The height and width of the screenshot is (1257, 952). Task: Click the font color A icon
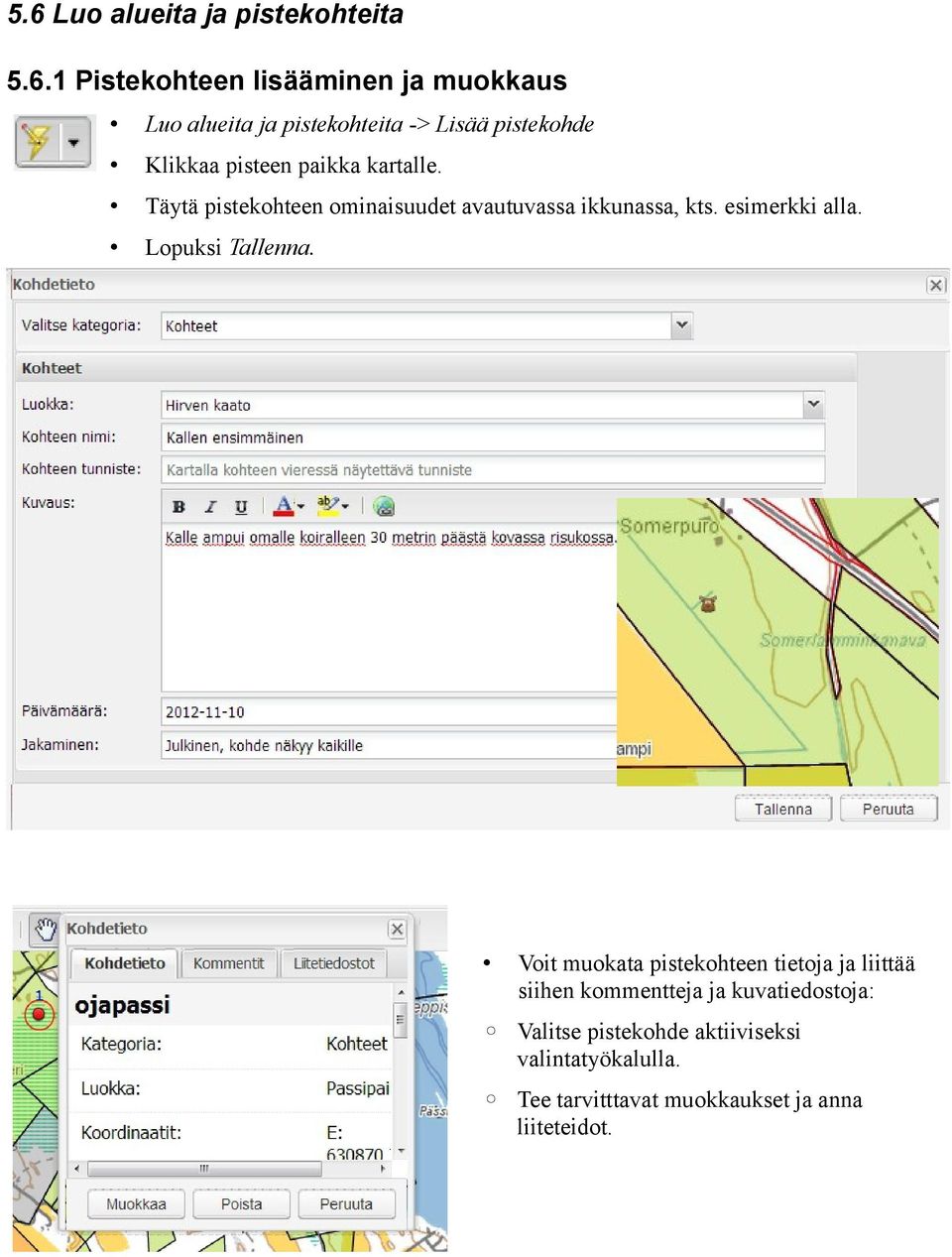click(284, 506)
